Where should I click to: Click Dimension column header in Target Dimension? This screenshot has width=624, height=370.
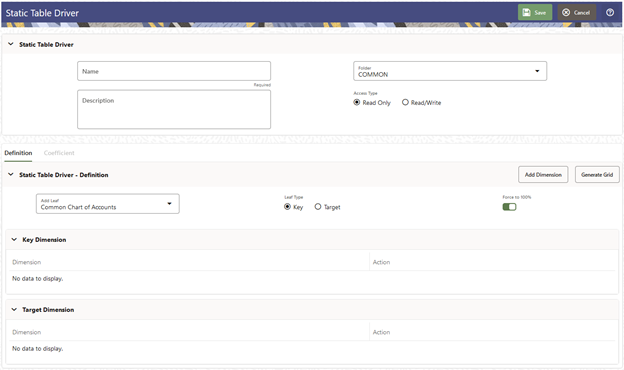point(27,332)
